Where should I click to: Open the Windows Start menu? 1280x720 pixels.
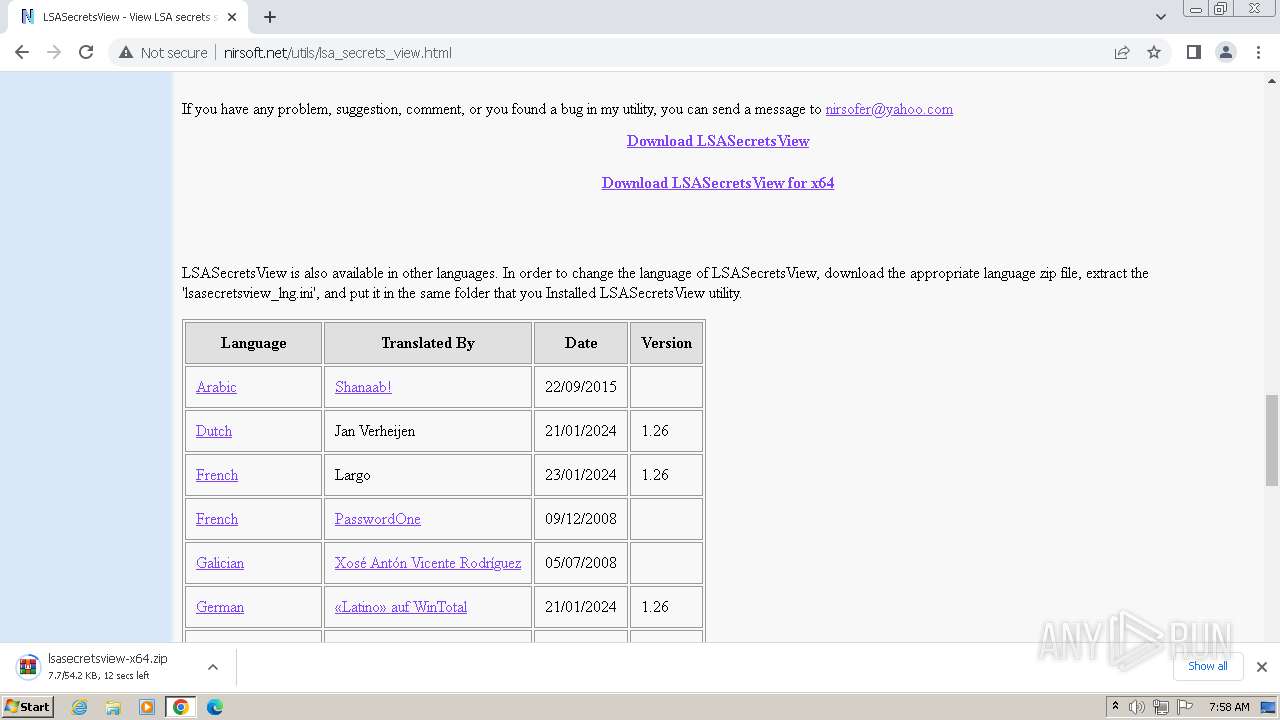pyautogui.click(x=27, y=707)
